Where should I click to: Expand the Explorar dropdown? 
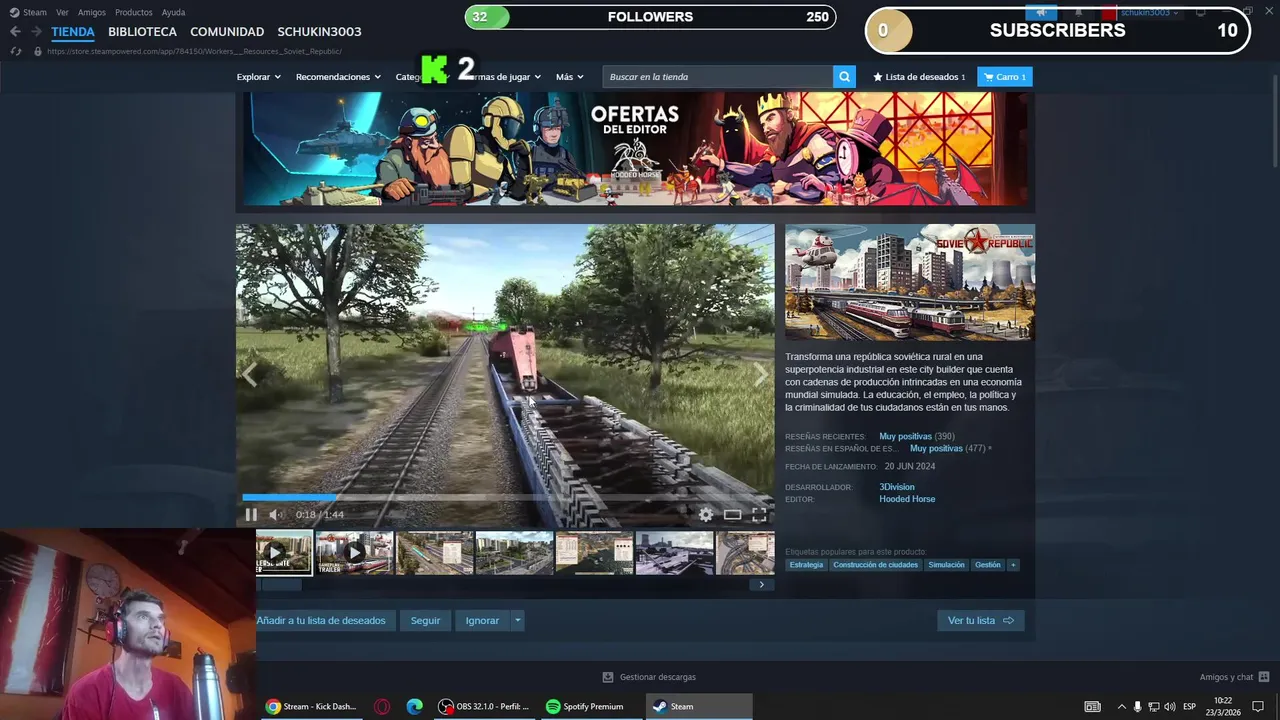click(x=259, y=77)
